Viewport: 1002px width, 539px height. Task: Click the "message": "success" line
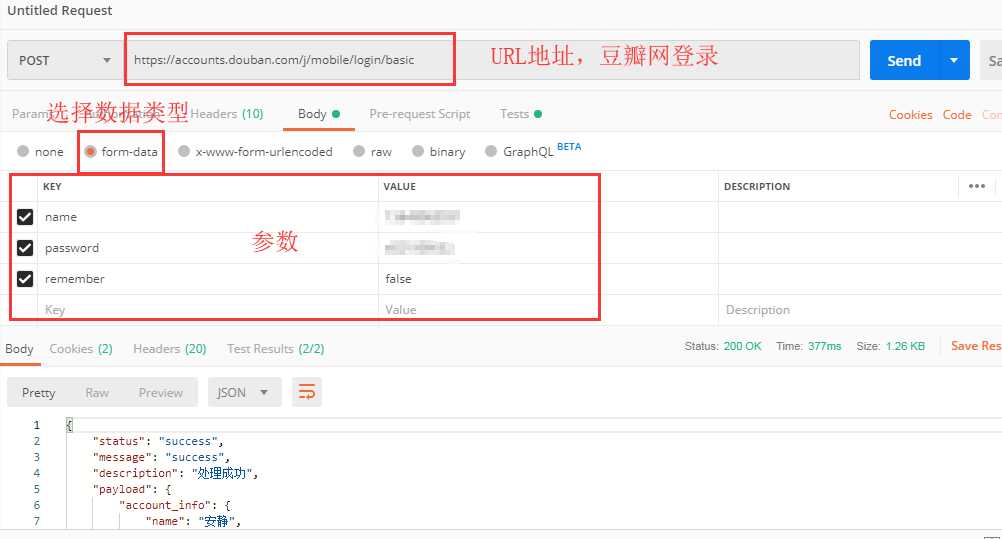click(x=161, y=457)
